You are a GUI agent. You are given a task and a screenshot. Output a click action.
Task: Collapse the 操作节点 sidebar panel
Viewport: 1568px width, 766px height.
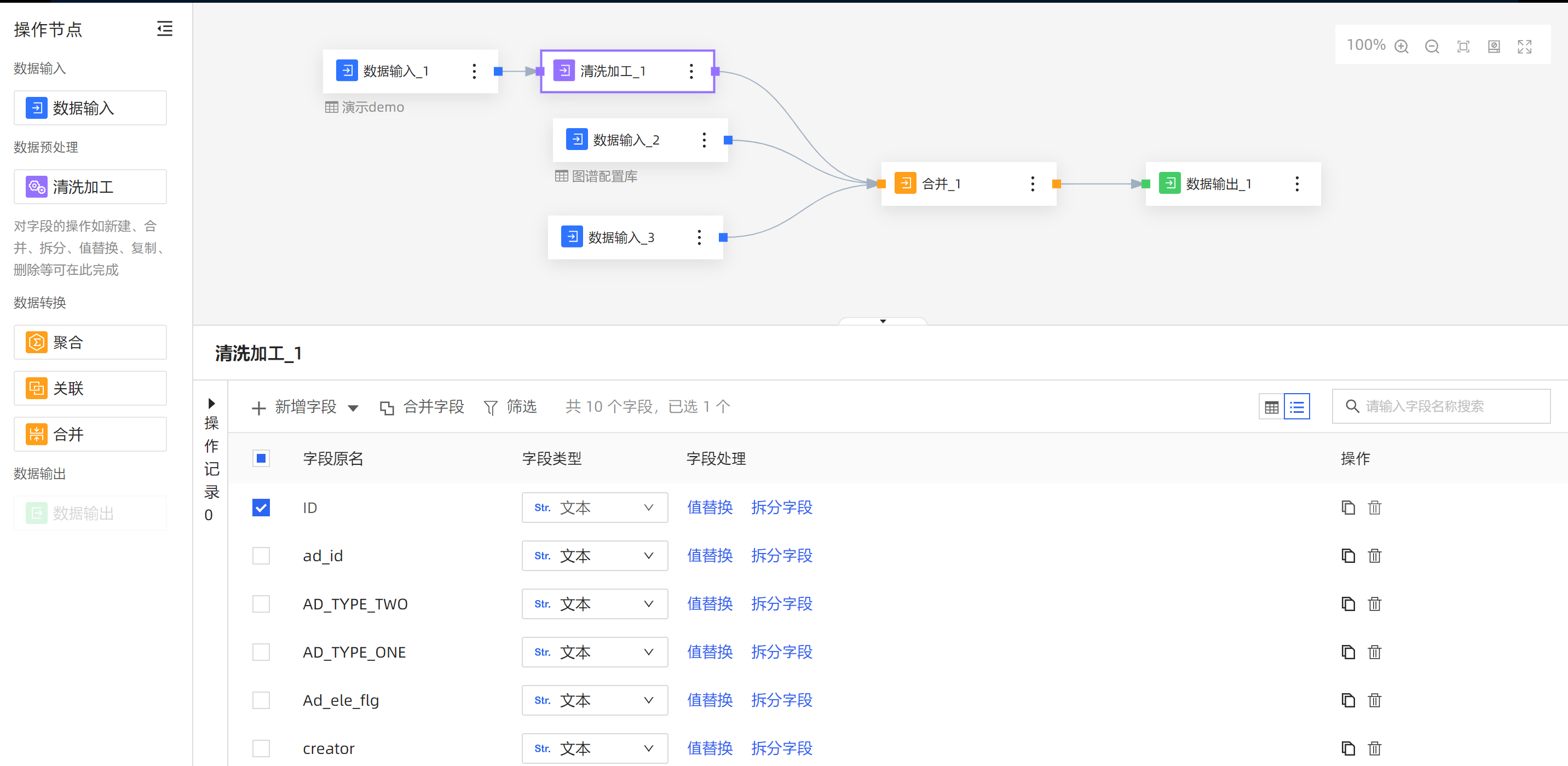(x=164, y=28)
